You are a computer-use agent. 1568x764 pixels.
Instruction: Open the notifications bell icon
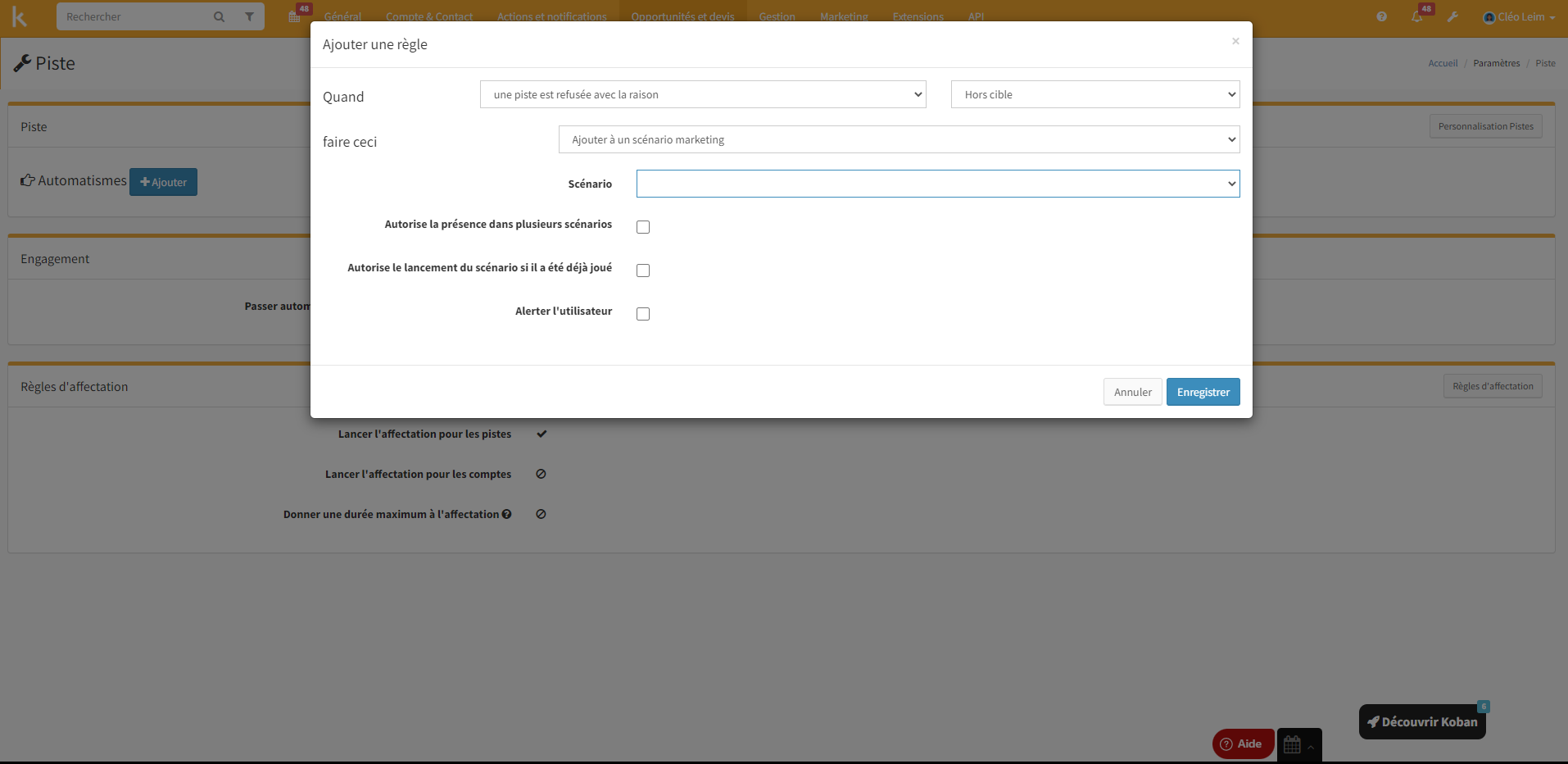coord(1417,16)
